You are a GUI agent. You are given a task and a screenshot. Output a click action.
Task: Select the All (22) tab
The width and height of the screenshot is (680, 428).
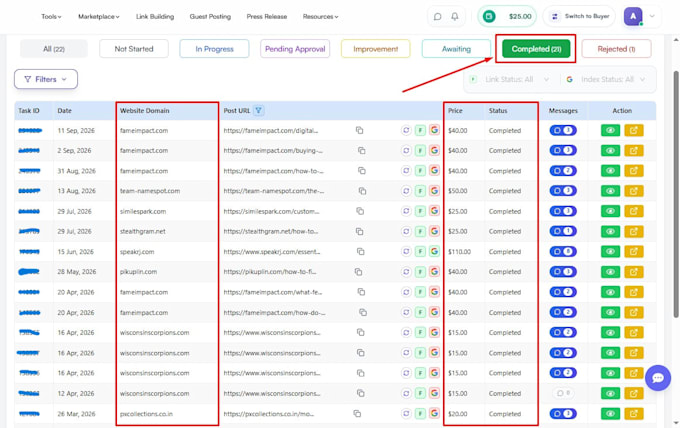(x=54, y=49)
